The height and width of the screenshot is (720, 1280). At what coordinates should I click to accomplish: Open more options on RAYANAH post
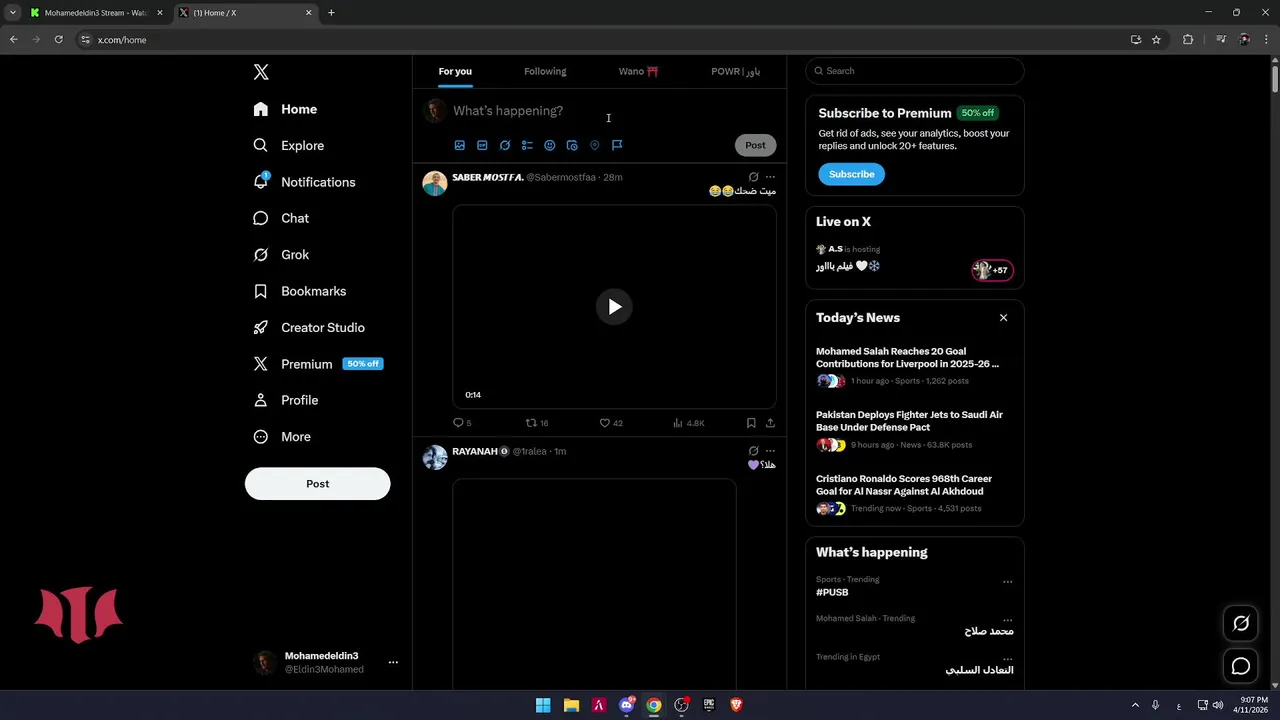[770, 451]
